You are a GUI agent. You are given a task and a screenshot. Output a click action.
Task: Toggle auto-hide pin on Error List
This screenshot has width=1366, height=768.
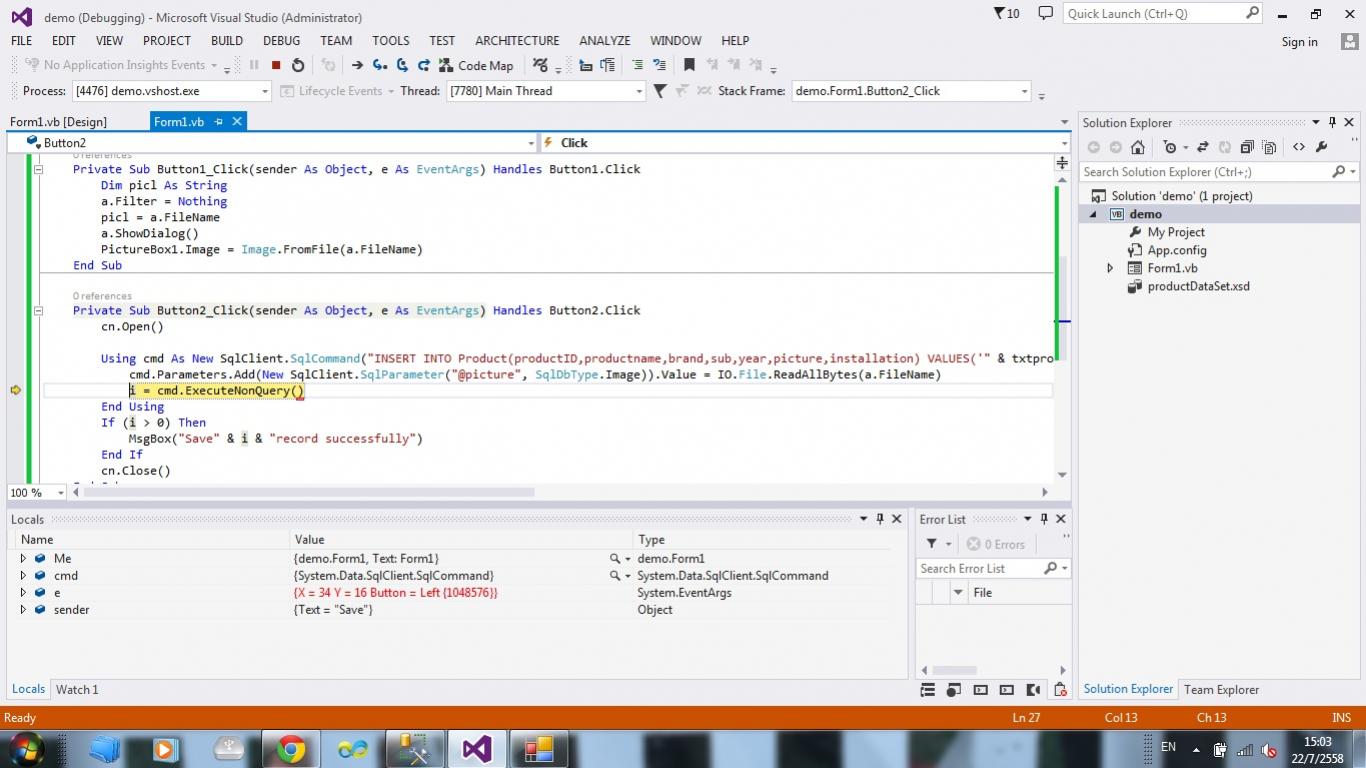point(1044,519)
